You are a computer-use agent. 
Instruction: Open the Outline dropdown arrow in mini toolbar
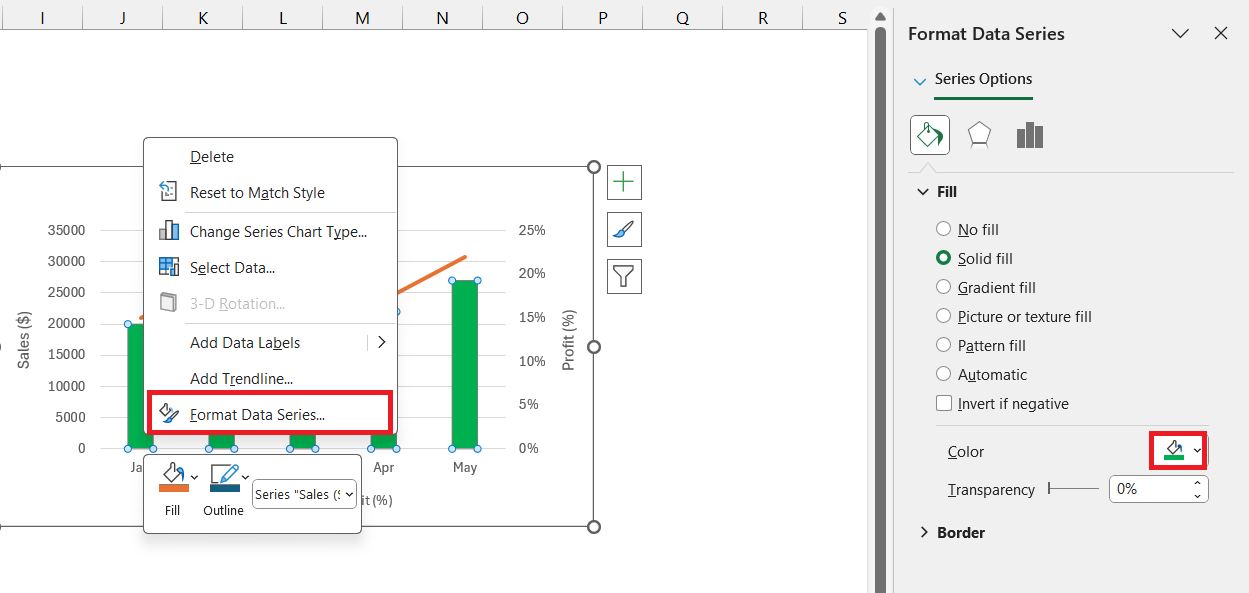[245, 478]
